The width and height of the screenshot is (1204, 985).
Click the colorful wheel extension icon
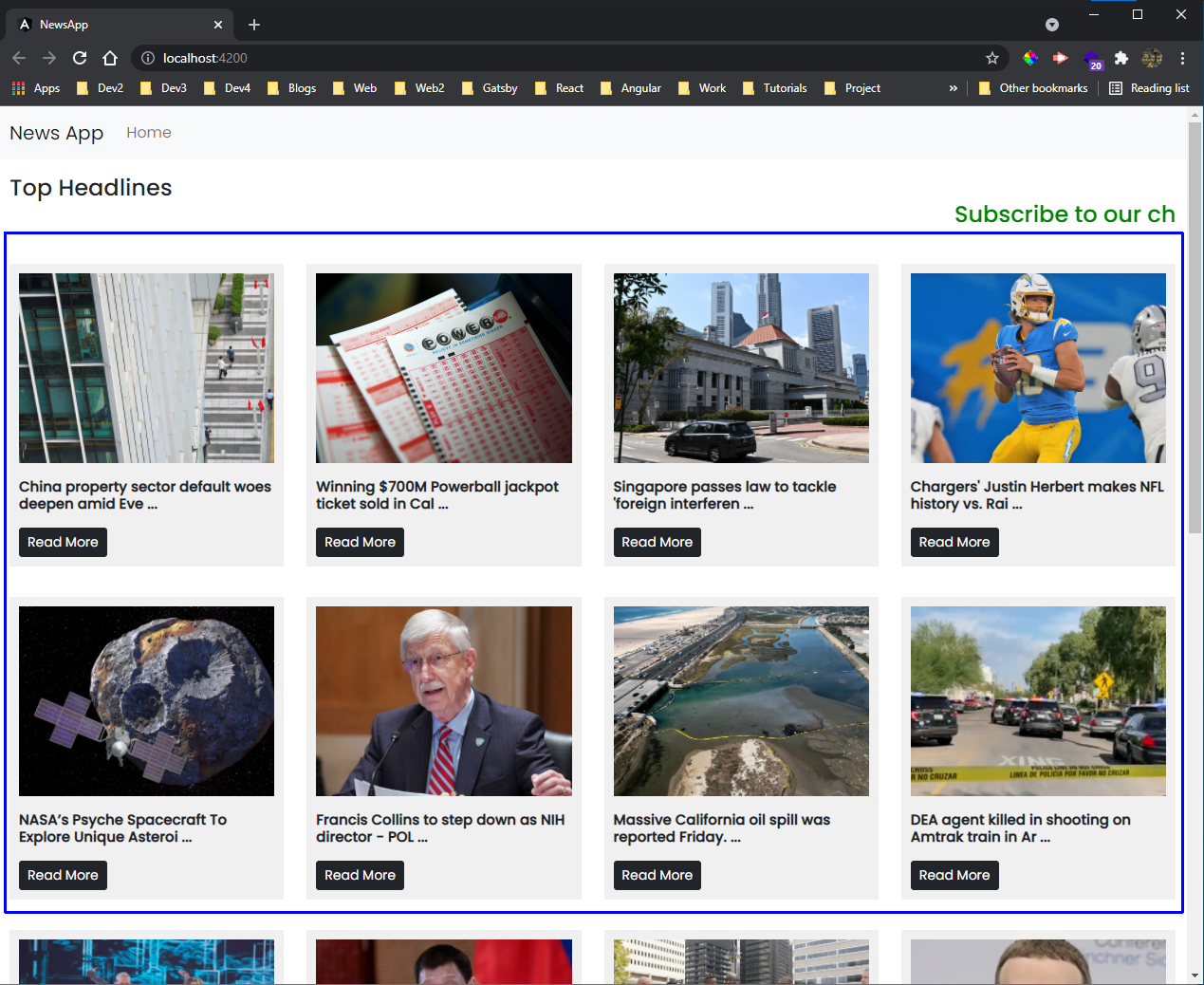(x=1030, y=58)
